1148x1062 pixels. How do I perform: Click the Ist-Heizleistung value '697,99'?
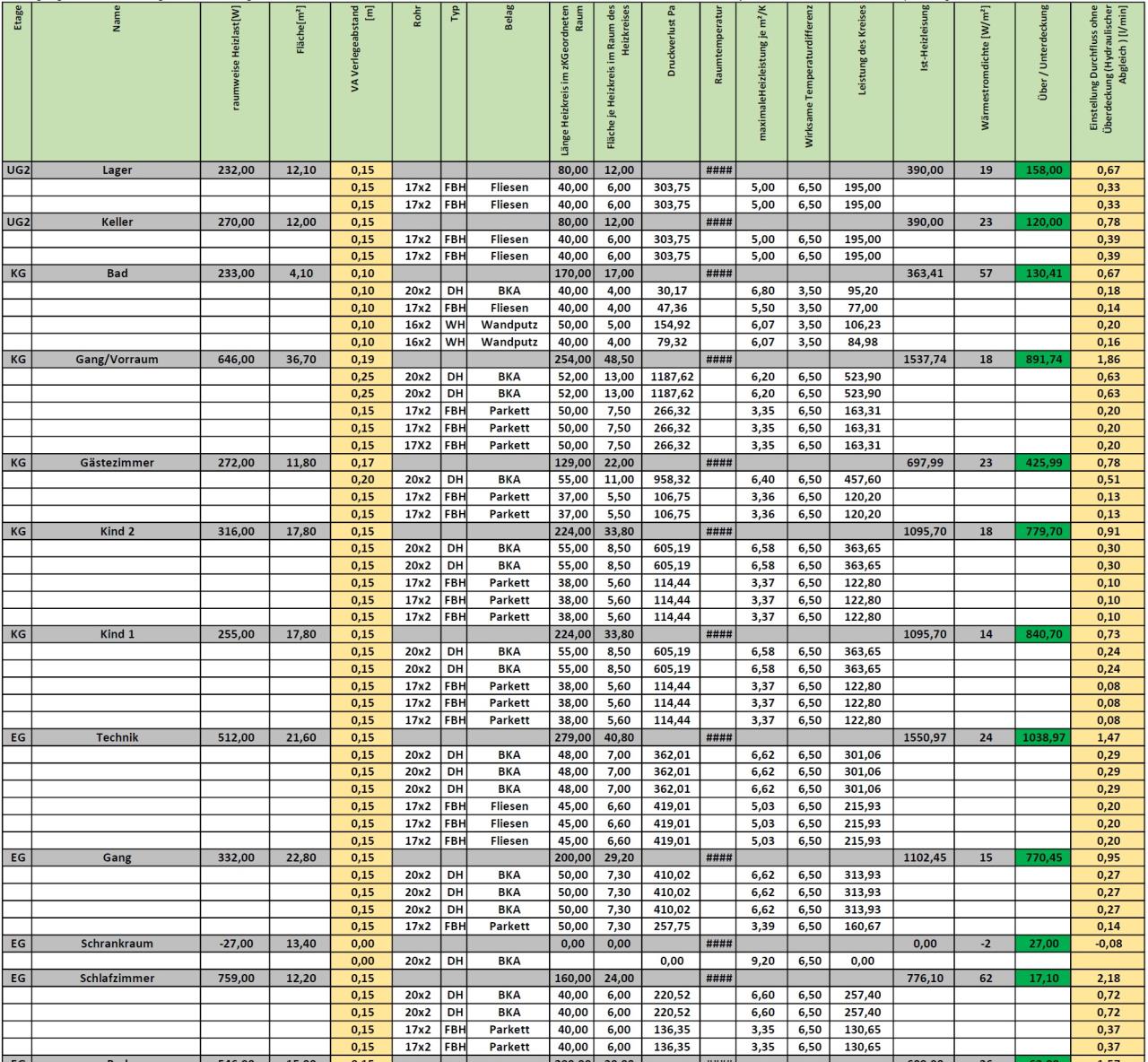pos(925,463)
